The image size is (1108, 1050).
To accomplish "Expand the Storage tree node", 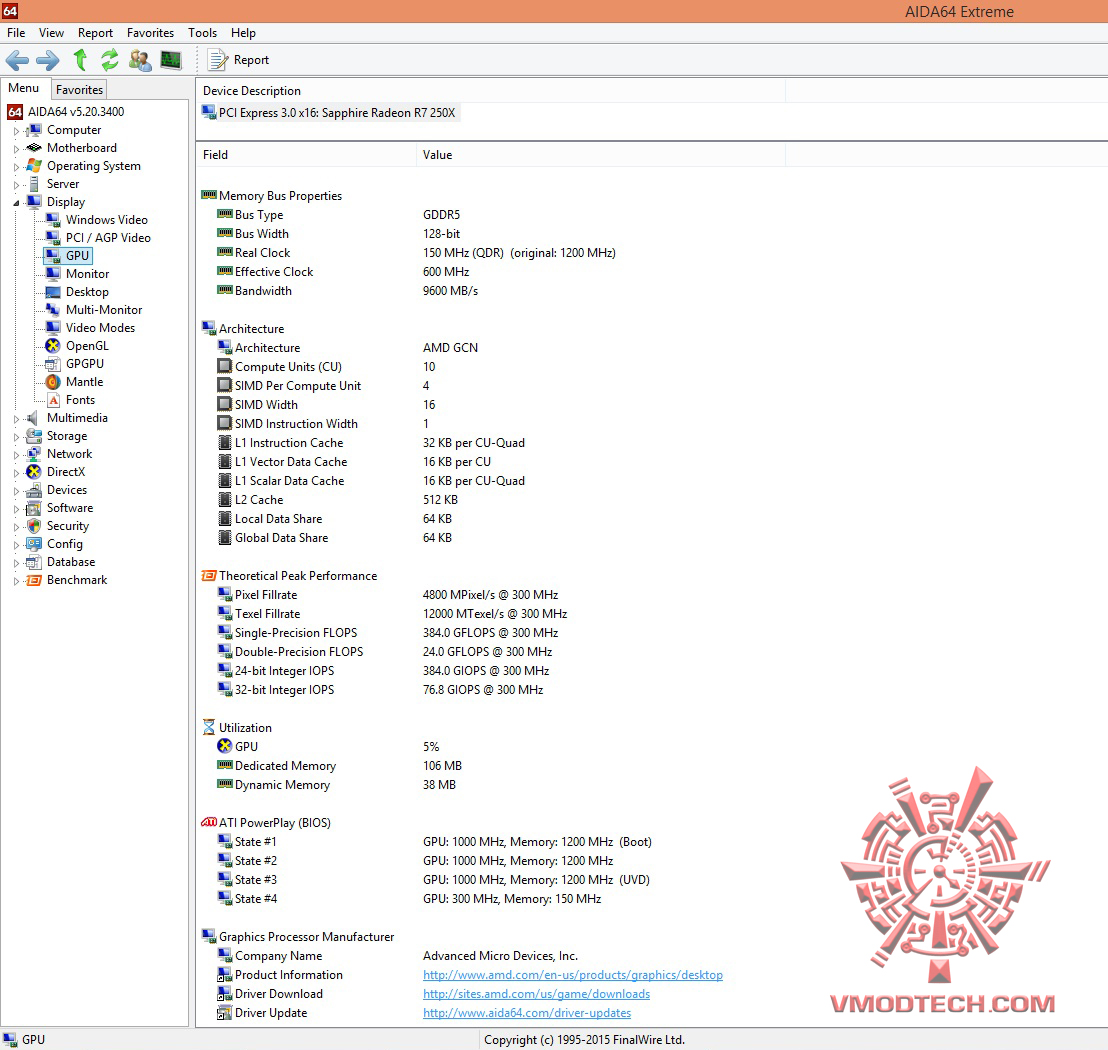I will tap(16, 437).
